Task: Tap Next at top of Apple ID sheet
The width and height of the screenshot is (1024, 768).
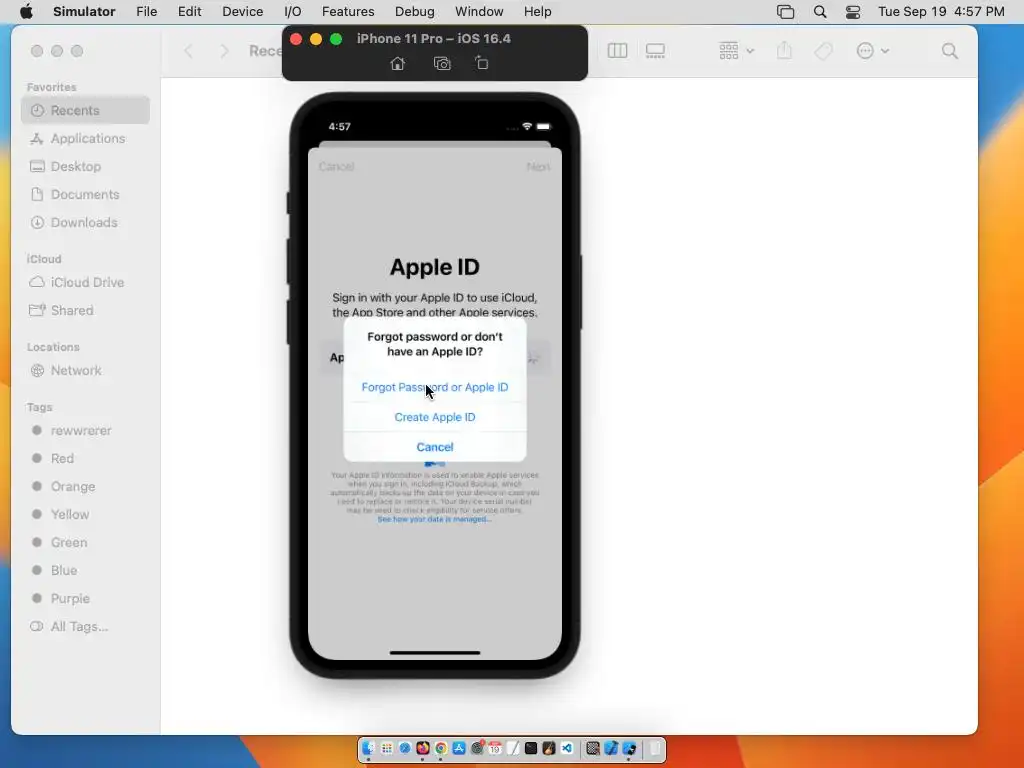Action: coord(538,167)
